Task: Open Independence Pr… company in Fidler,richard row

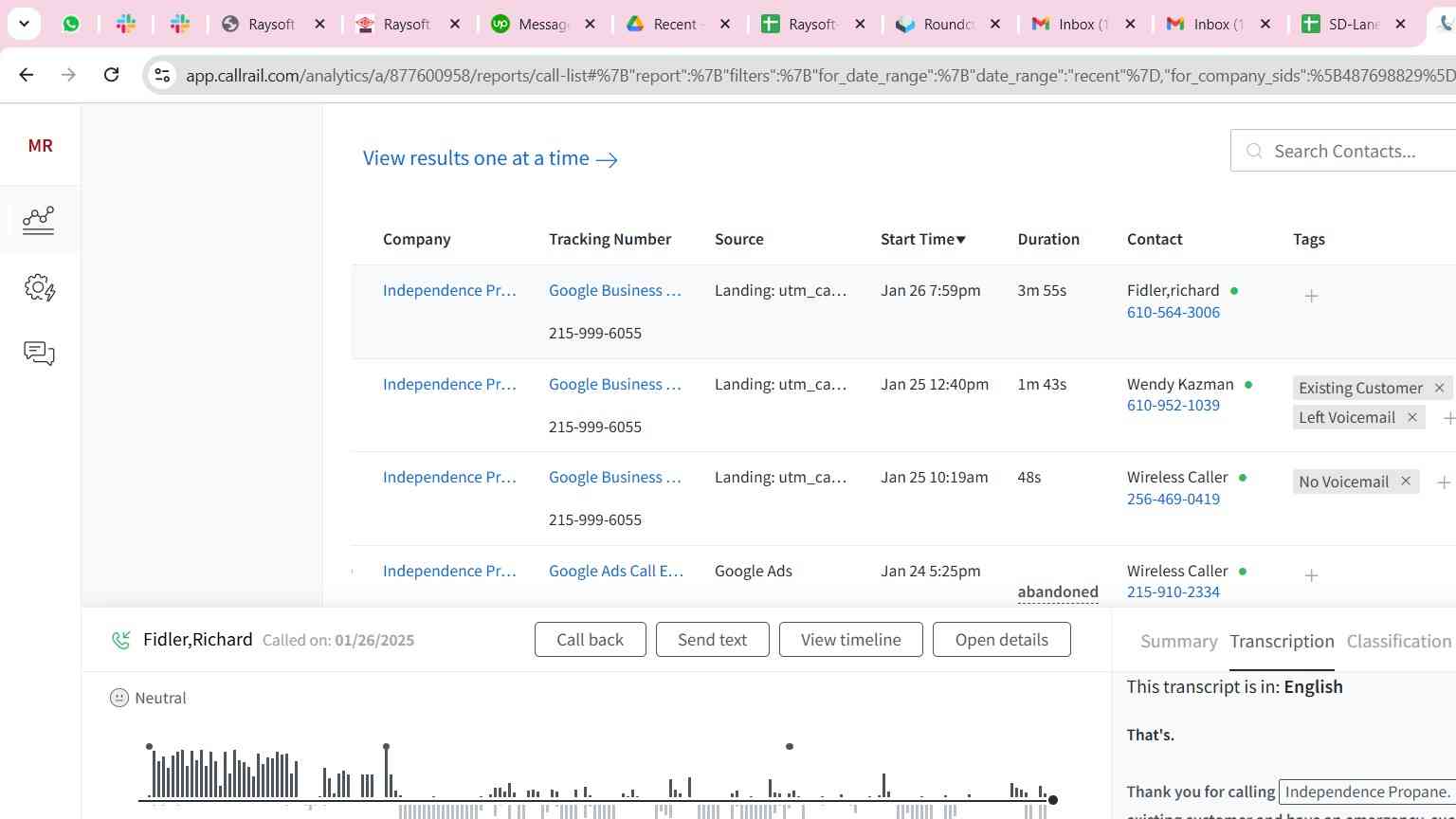Action: (449, 290)
